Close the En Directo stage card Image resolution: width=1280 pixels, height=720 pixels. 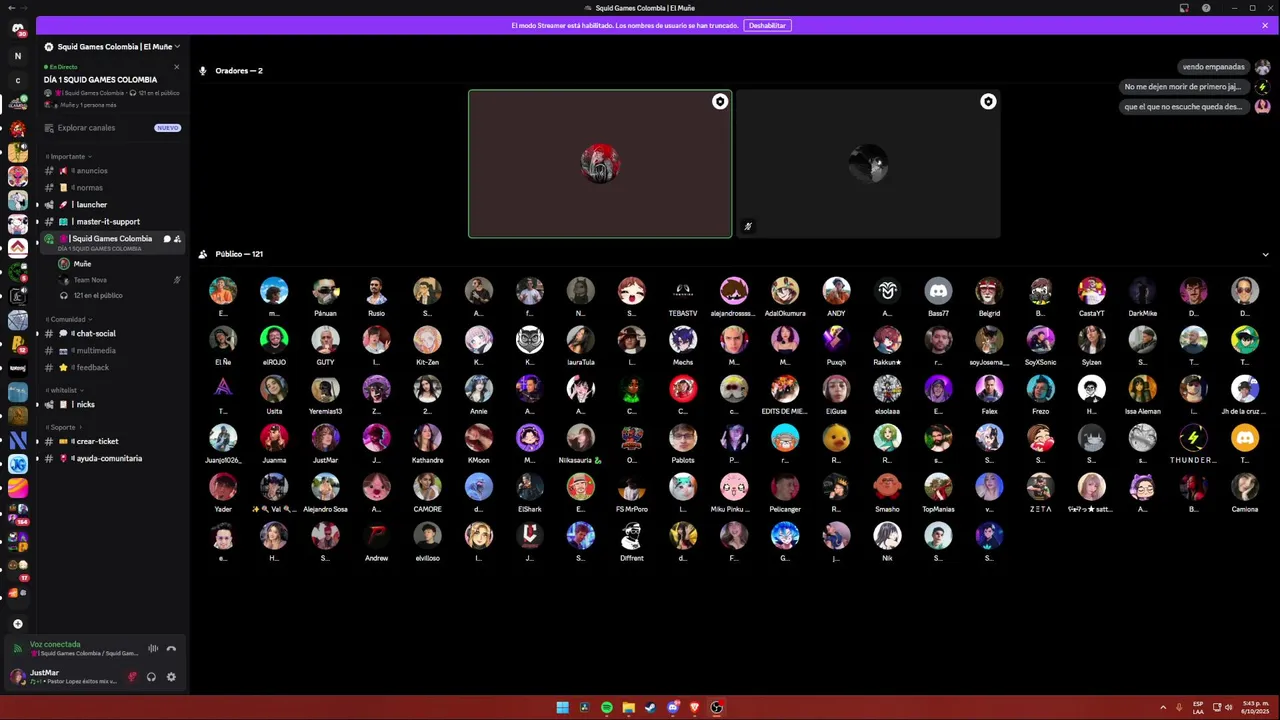[x=177, y=67]
